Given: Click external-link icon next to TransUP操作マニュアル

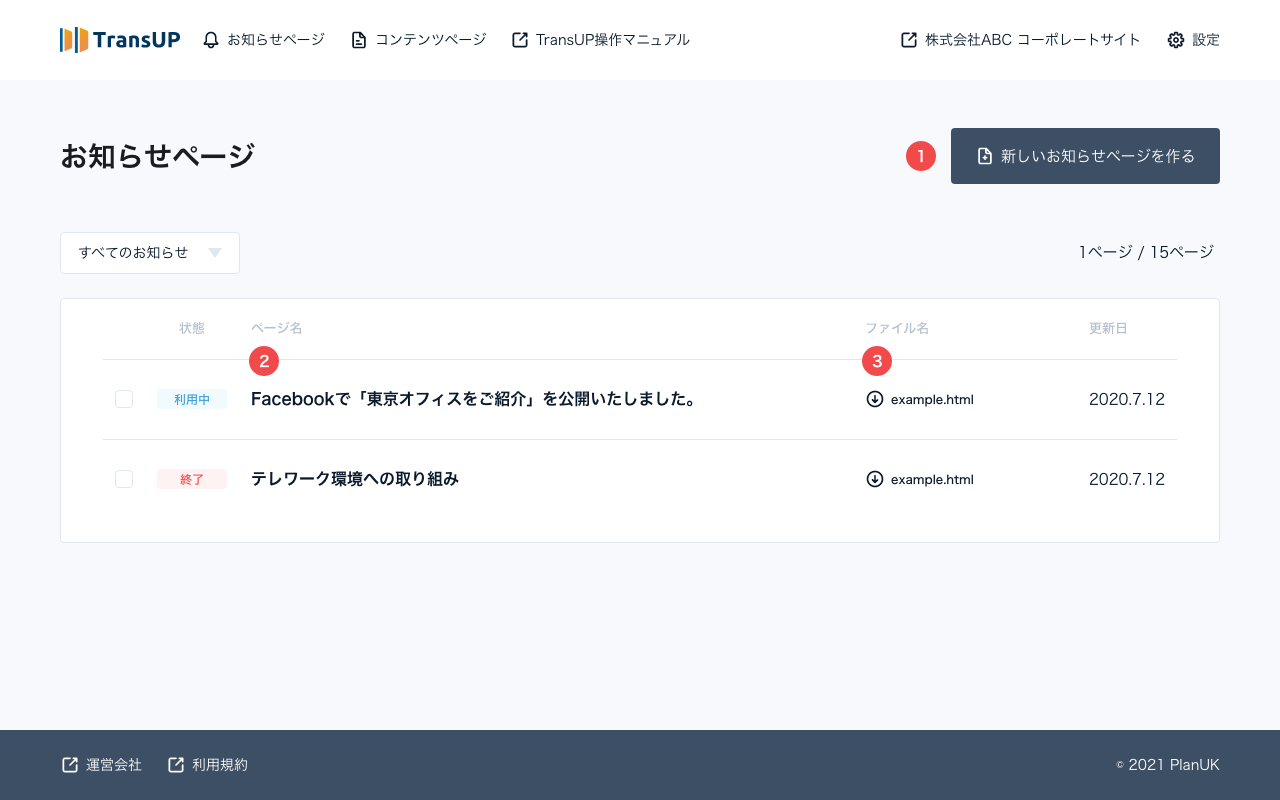Looking at the screenshot, I should (520, 40).
